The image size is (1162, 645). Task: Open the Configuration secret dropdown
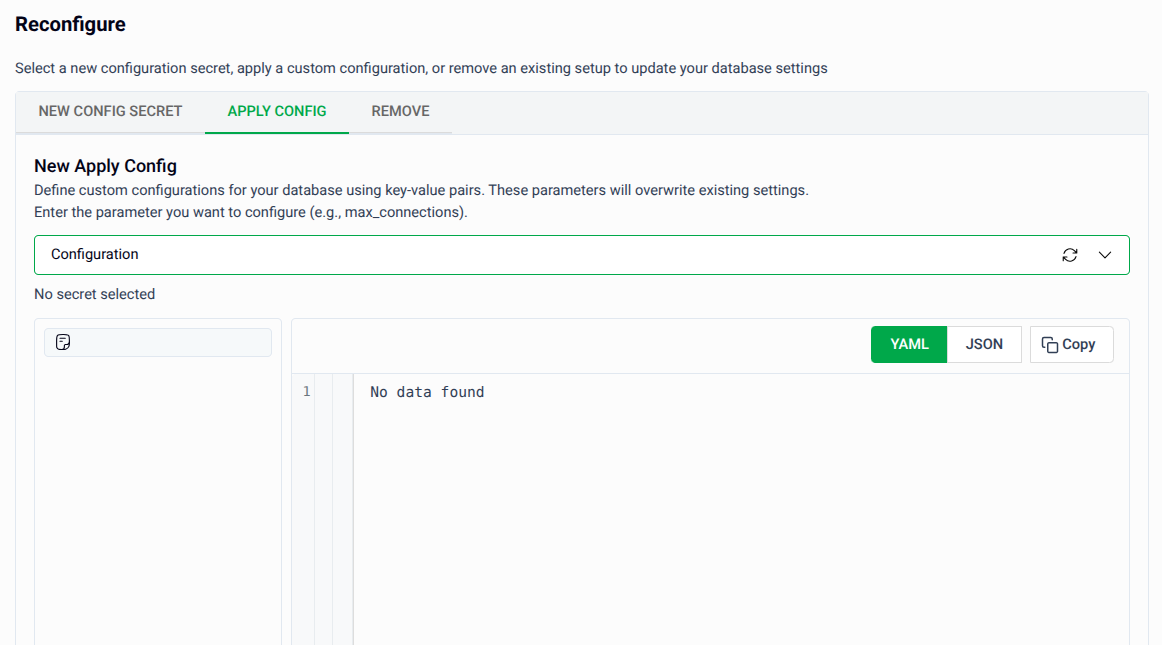tap(582, 255)
